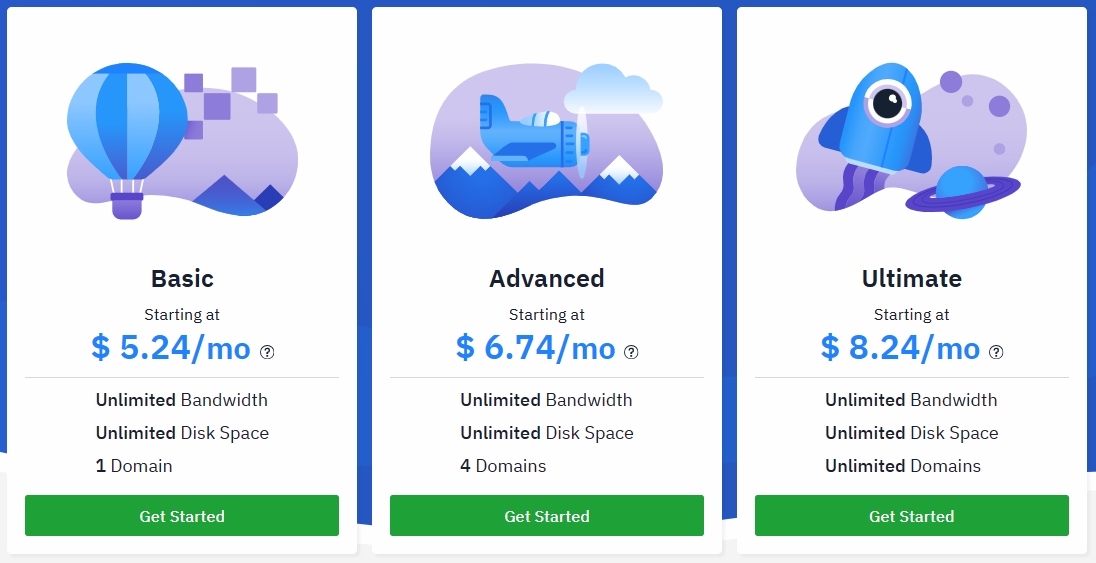Get Started with the Basic plan

[x=182, y=515]
